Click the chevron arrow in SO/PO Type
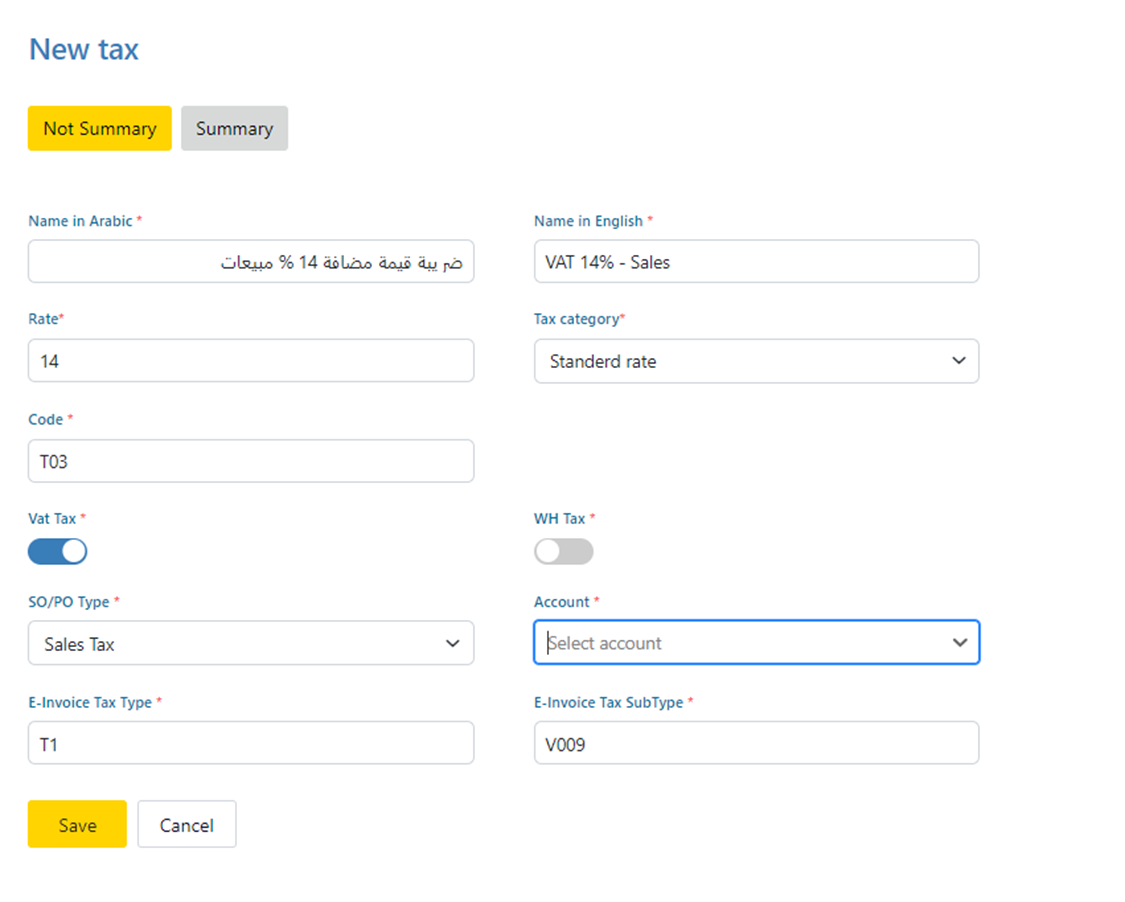The image size is (1125, 902). [452, 644]
